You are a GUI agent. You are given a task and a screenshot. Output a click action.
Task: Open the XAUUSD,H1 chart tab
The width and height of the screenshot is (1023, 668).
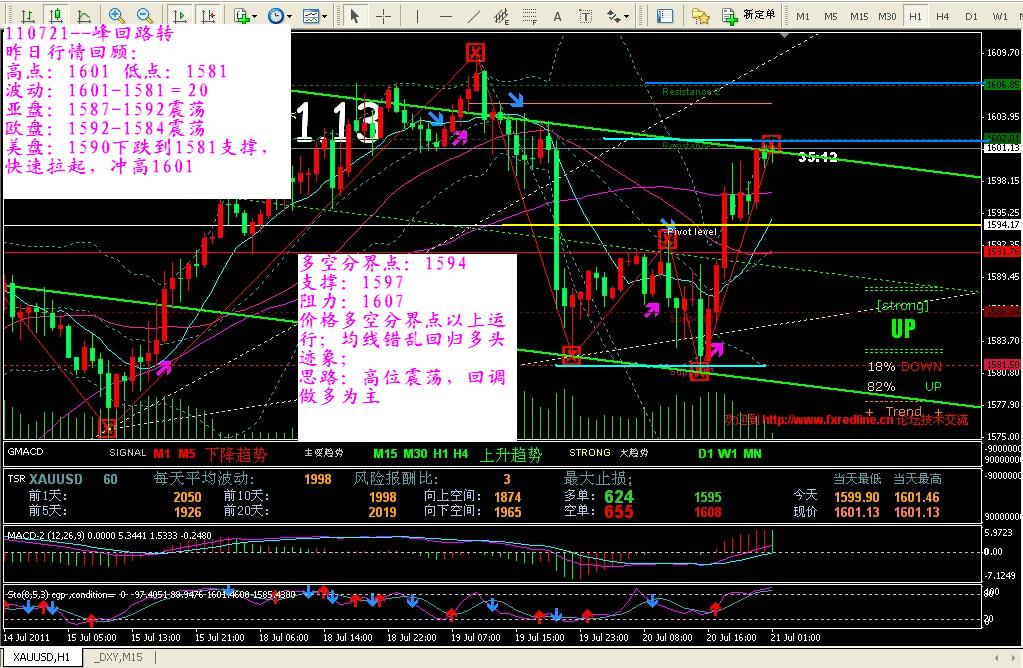42,657
